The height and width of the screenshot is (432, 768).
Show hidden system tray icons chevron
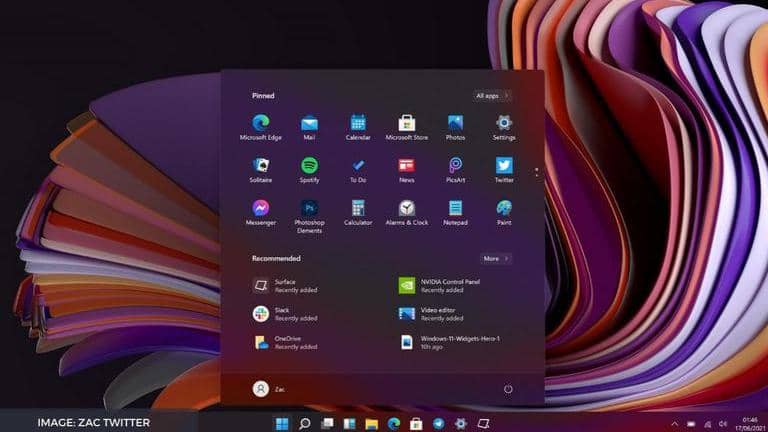point(675,423)
